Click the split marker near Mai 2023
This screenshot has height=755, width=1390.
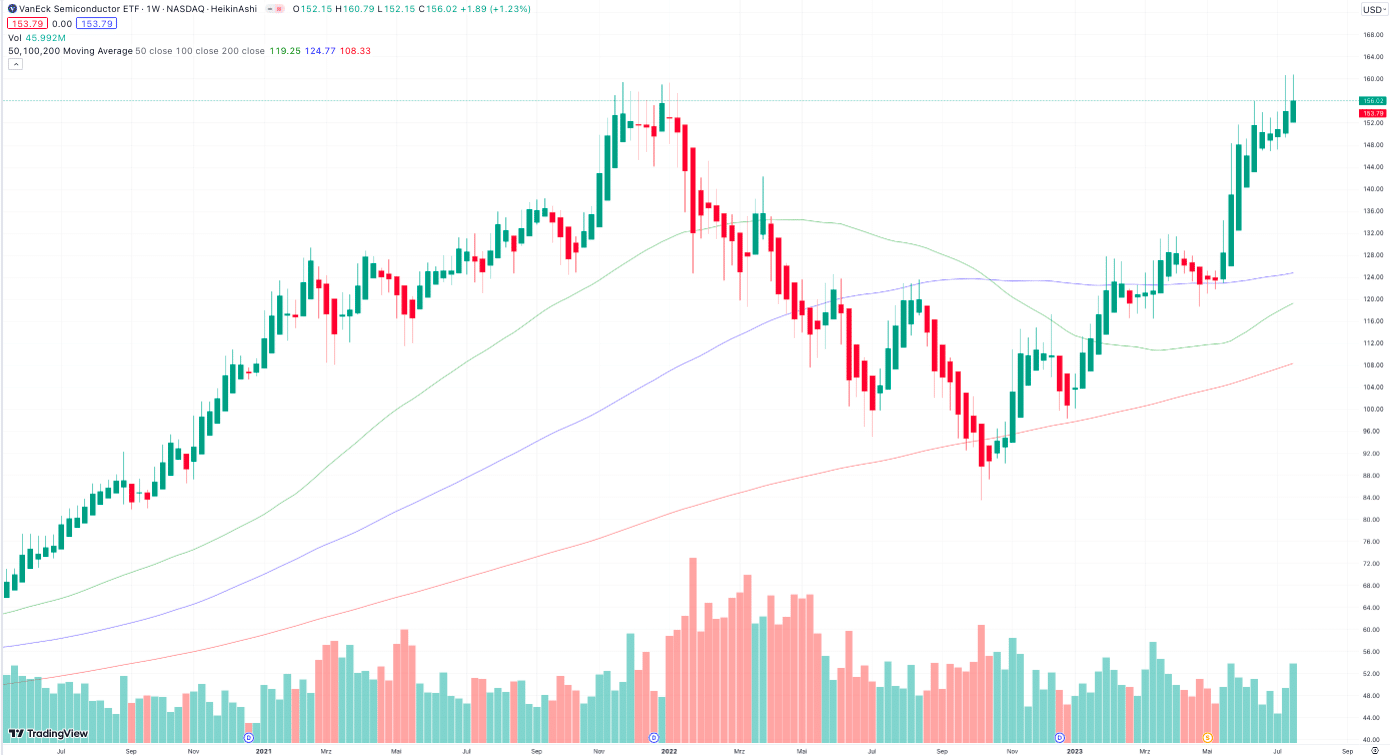(1207, 737)
